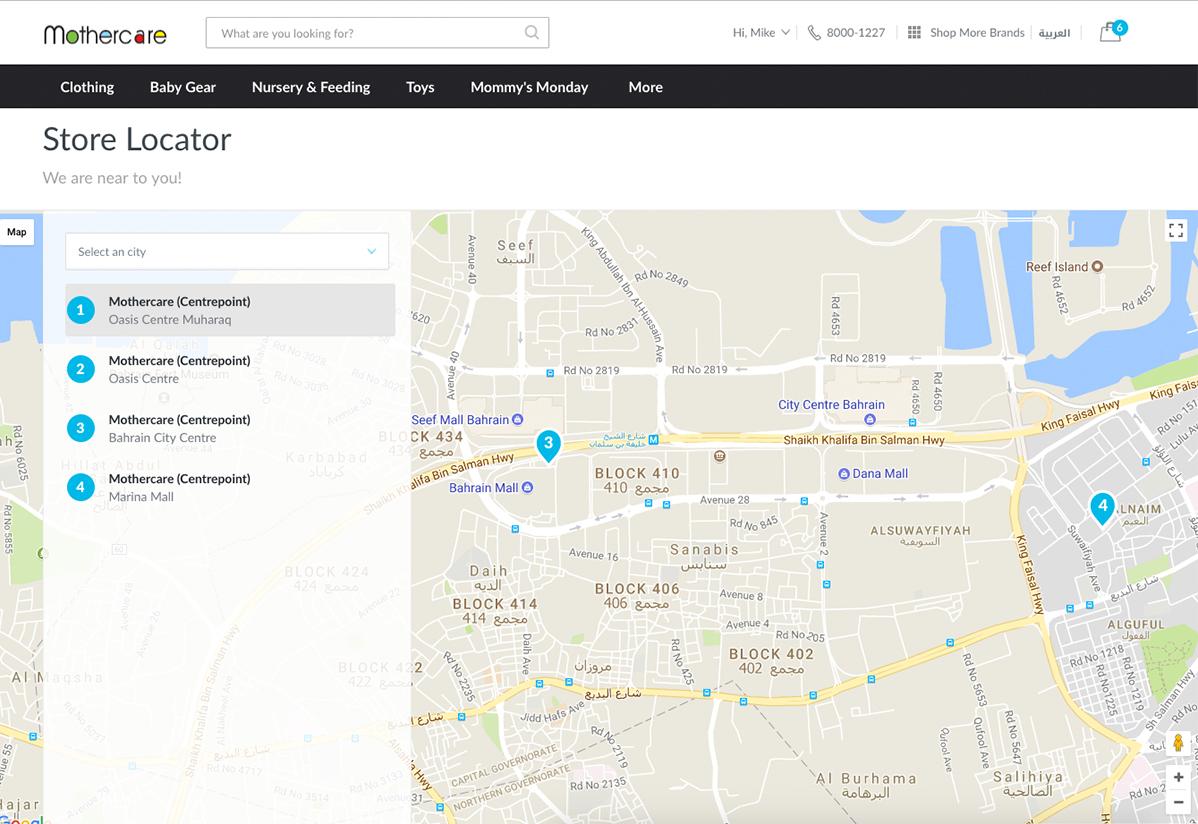Screen dimensions: 1198x824
Task: Click Dana Mall shopping icon on map
Action: point(843,474)
